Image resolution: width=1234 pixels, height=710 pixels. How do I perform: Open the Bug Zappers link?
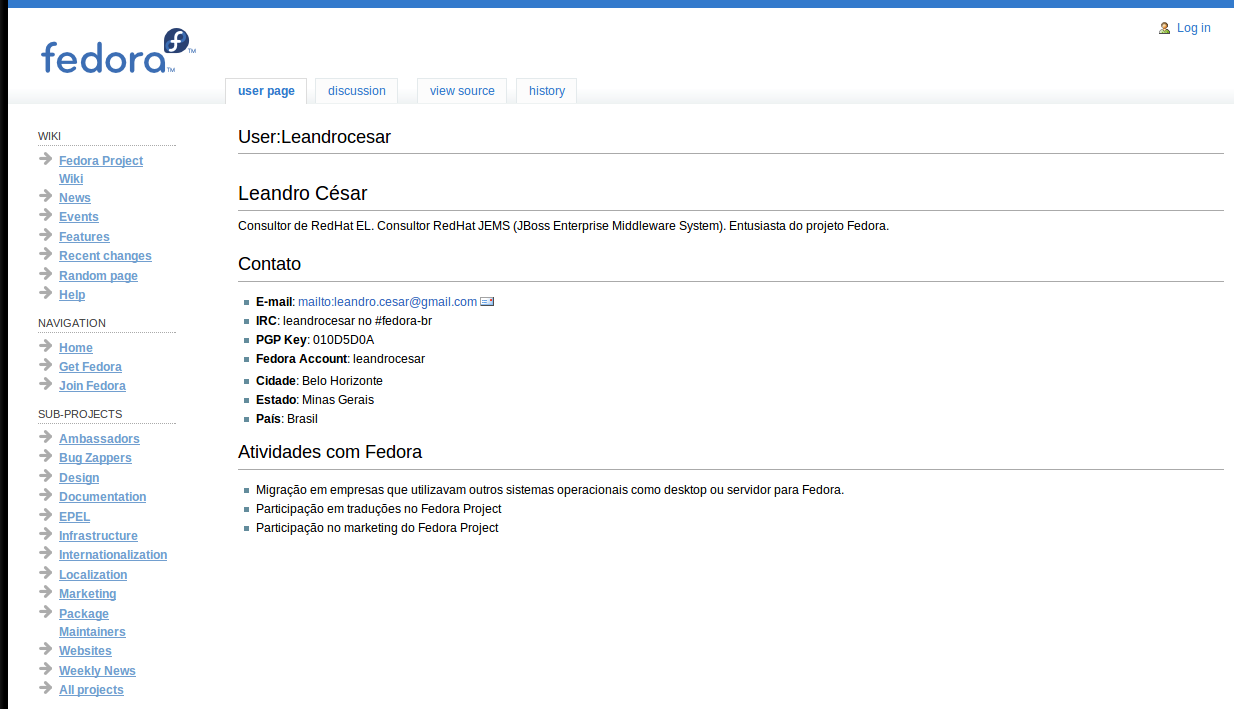[x=95, y=458]
